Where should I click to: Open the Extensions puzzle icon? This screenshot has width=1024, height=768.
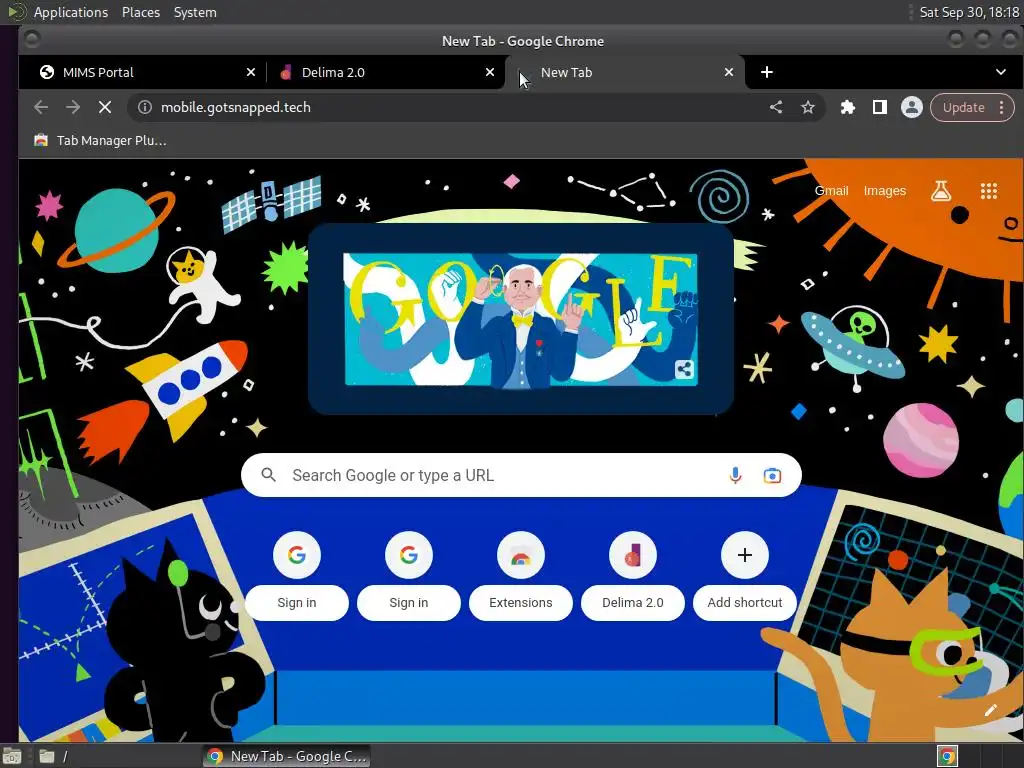click(x=848, y=107)
